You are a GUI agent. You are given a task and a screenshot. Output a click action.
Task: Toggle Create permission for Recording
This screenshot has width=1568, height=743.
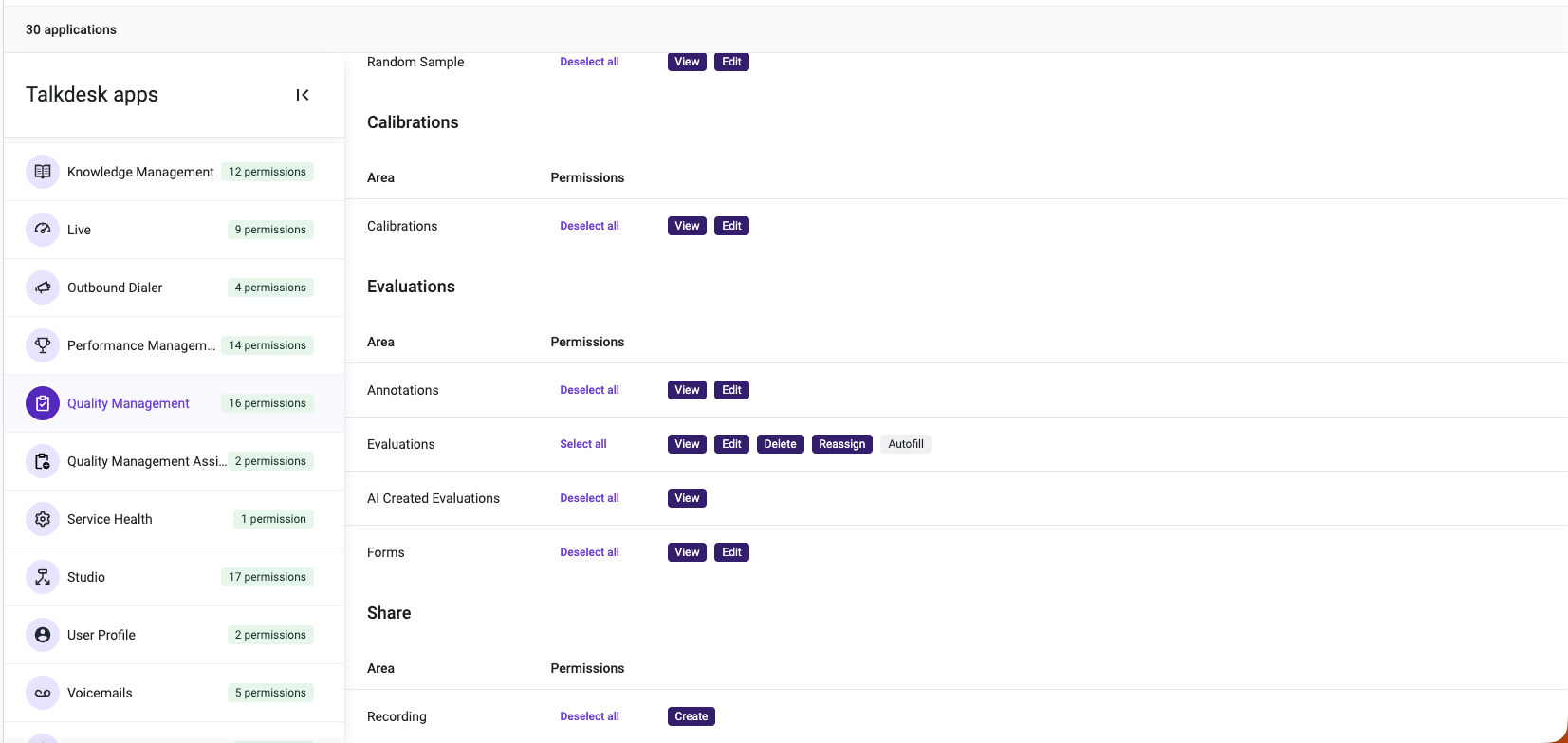click(692, 716)
